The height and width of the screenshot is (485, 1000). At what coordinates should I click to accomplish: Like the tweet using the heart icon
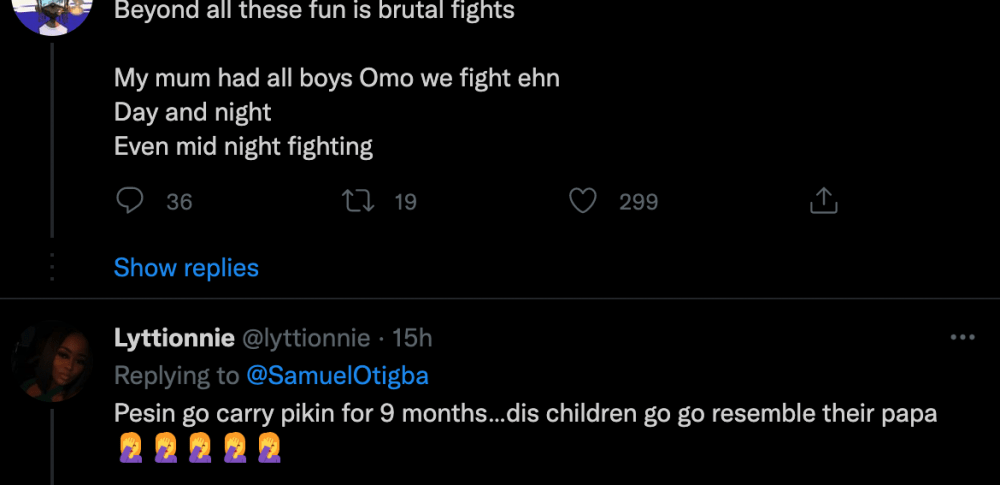(x=582, y=201)
